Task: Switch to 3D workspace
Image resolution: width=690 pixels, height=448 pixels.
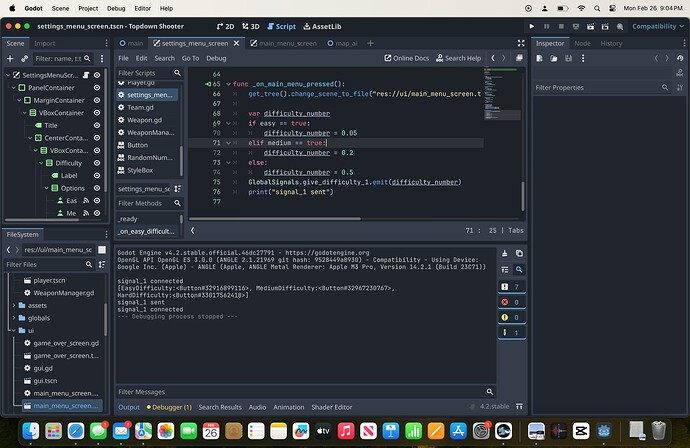Action: point(251,26)
